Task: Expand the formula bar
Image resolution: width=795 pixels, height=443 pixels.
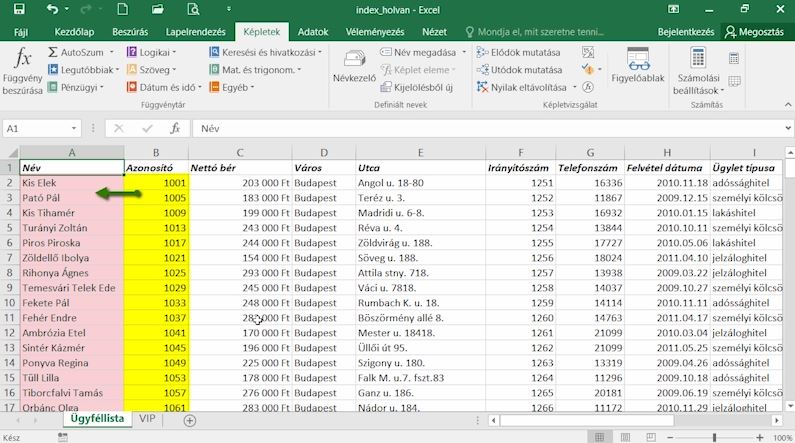Action: [788, 128]
